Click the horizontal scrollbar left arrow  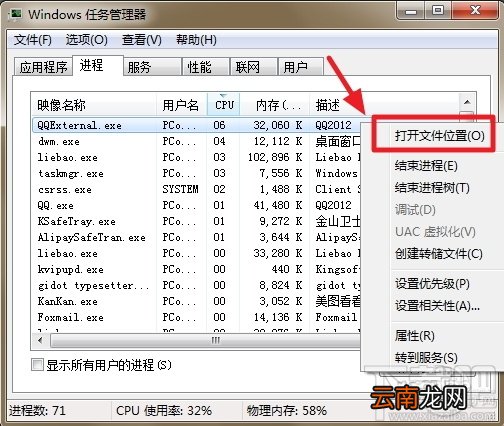tap(40, 340)
